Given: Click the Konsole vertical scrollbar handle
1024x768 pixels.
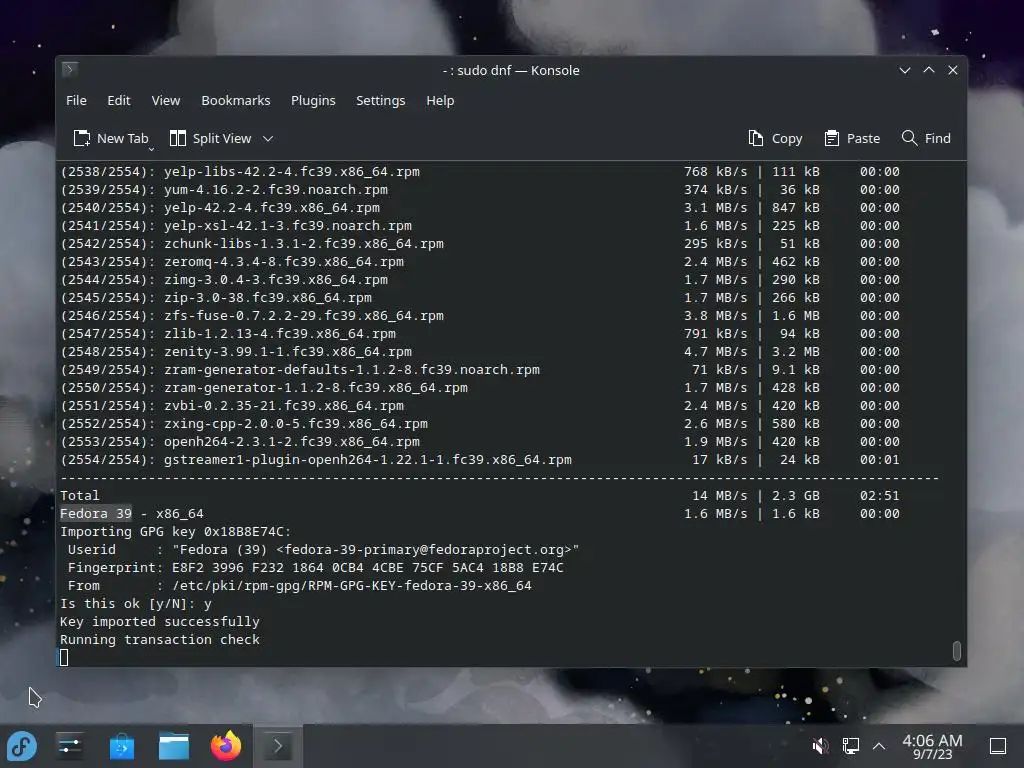Looking at the screenshot, I should point(957,650).
